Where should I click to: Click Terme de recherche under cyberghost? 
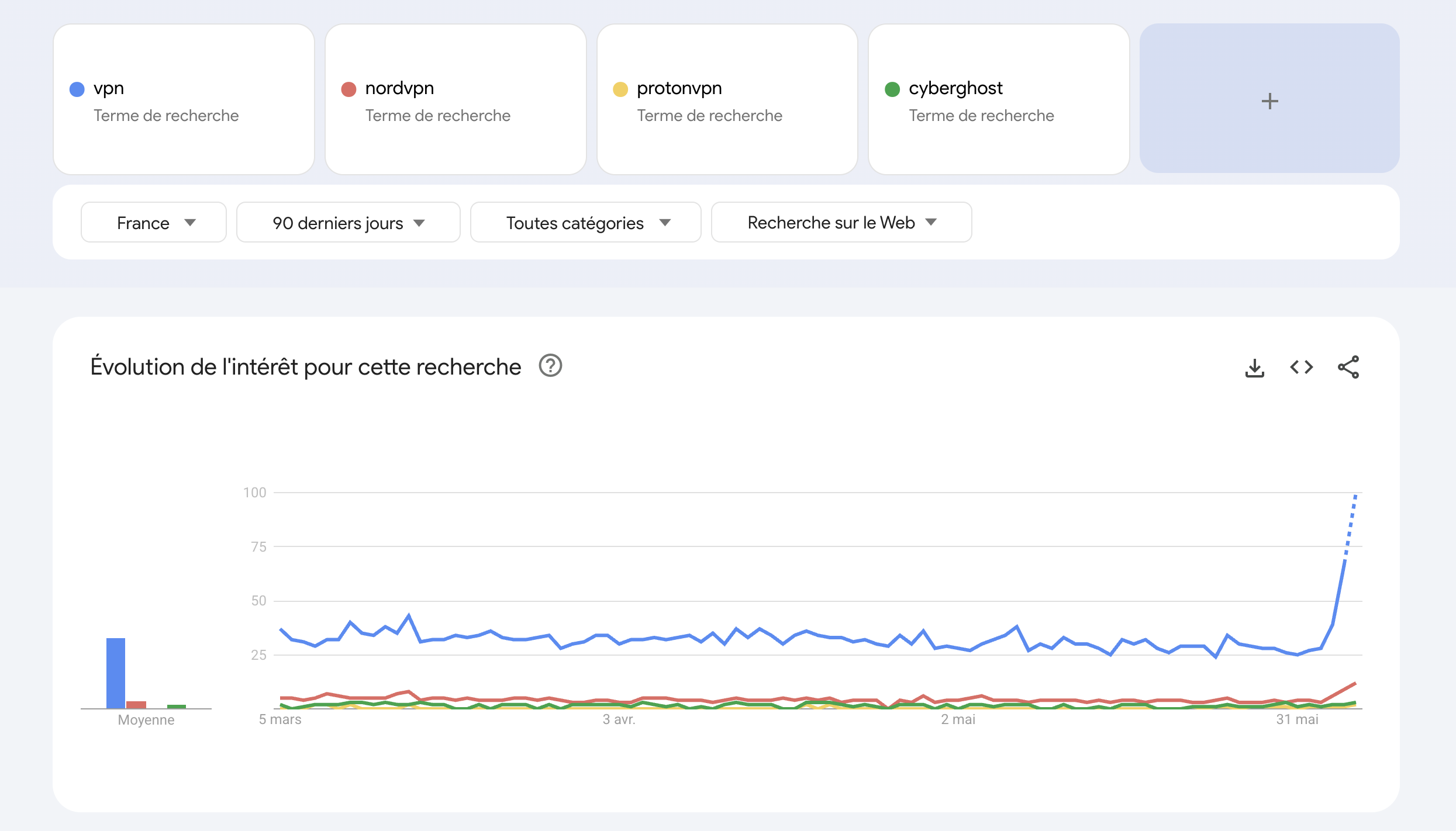(981, 116)
